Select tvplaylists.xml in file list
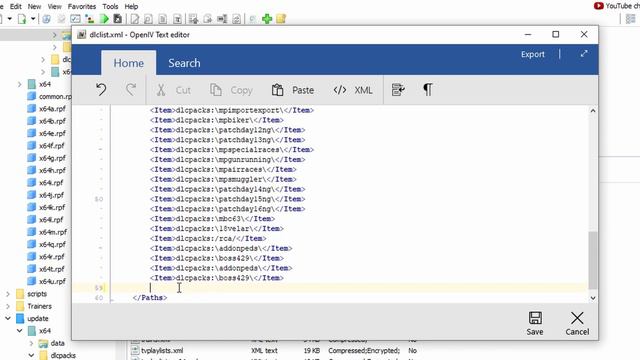This screenshot has height=360, width=640. pos(162,351)
